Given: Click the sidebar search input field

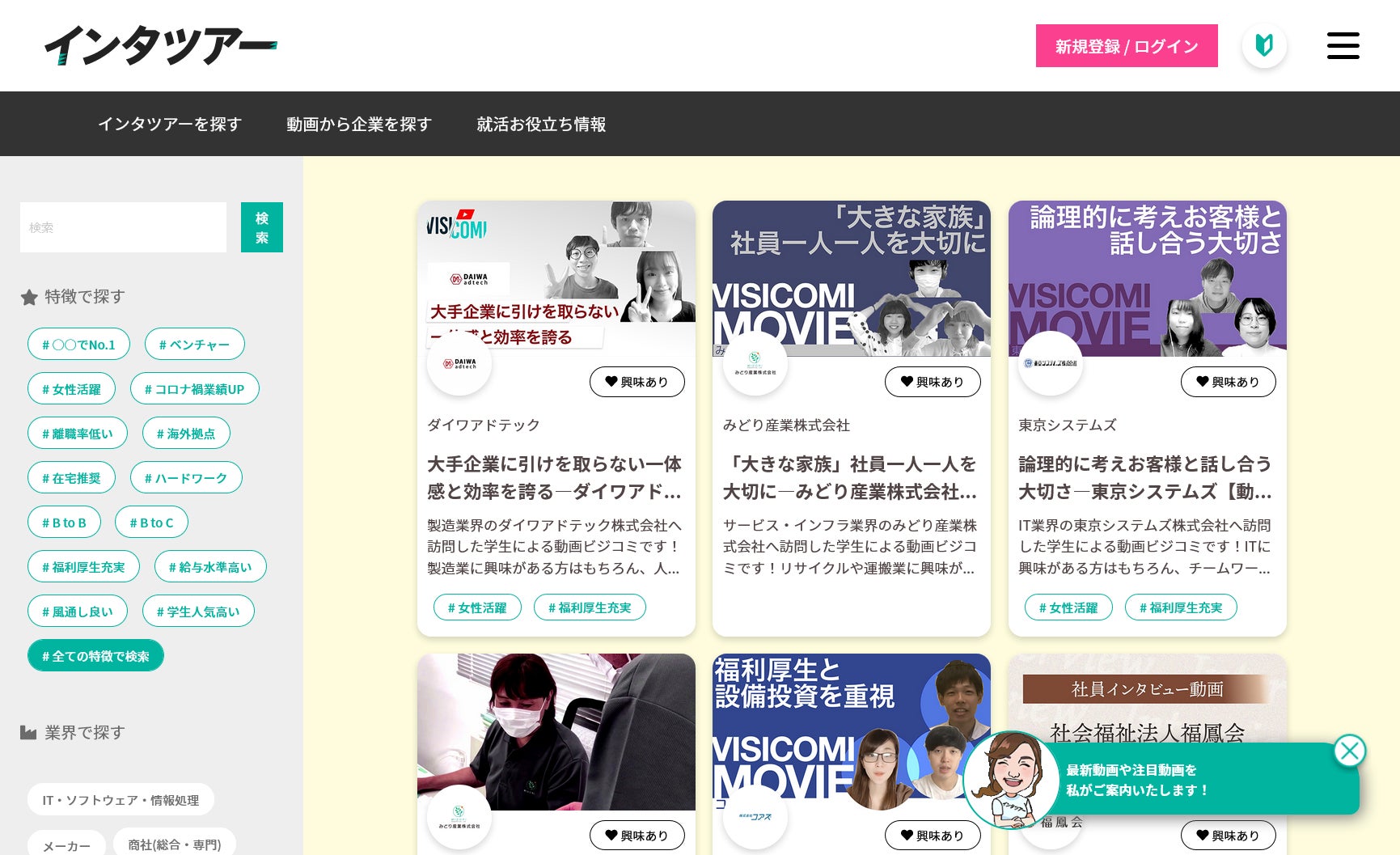Looking at the screenshot, I should [123, 227].
